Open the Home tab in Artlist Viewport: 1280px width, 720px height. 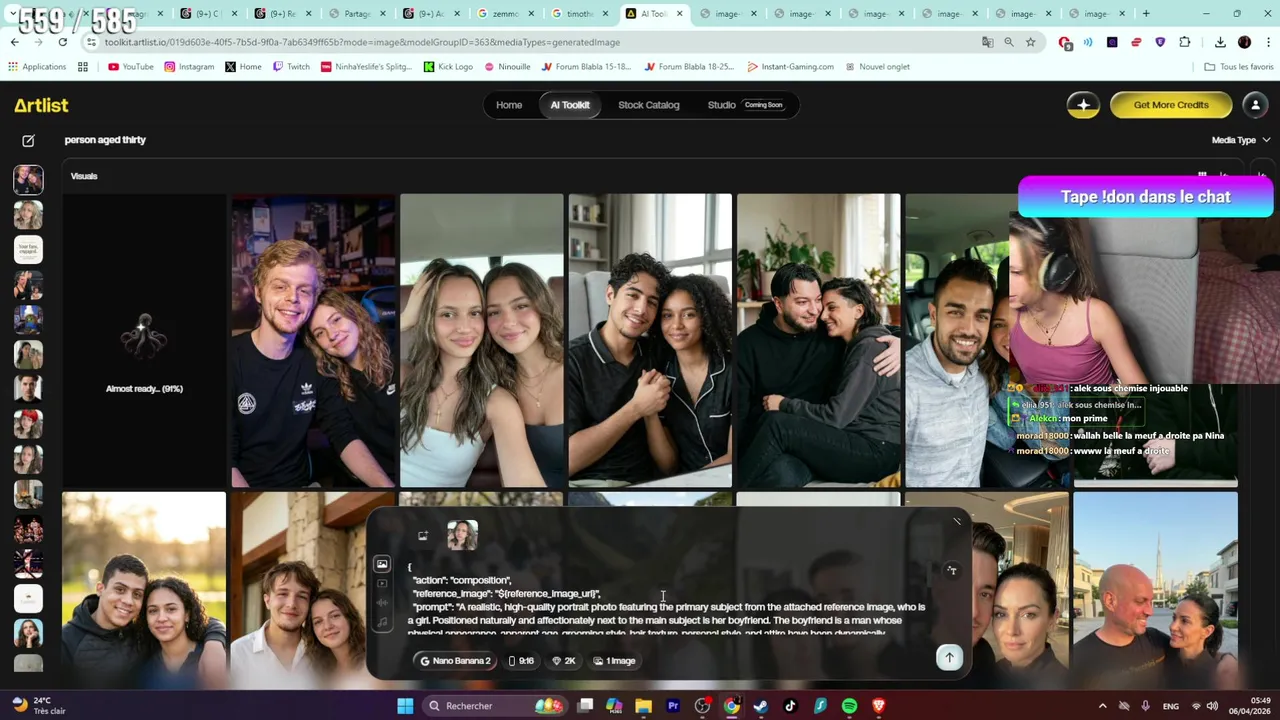pos(509,105)
